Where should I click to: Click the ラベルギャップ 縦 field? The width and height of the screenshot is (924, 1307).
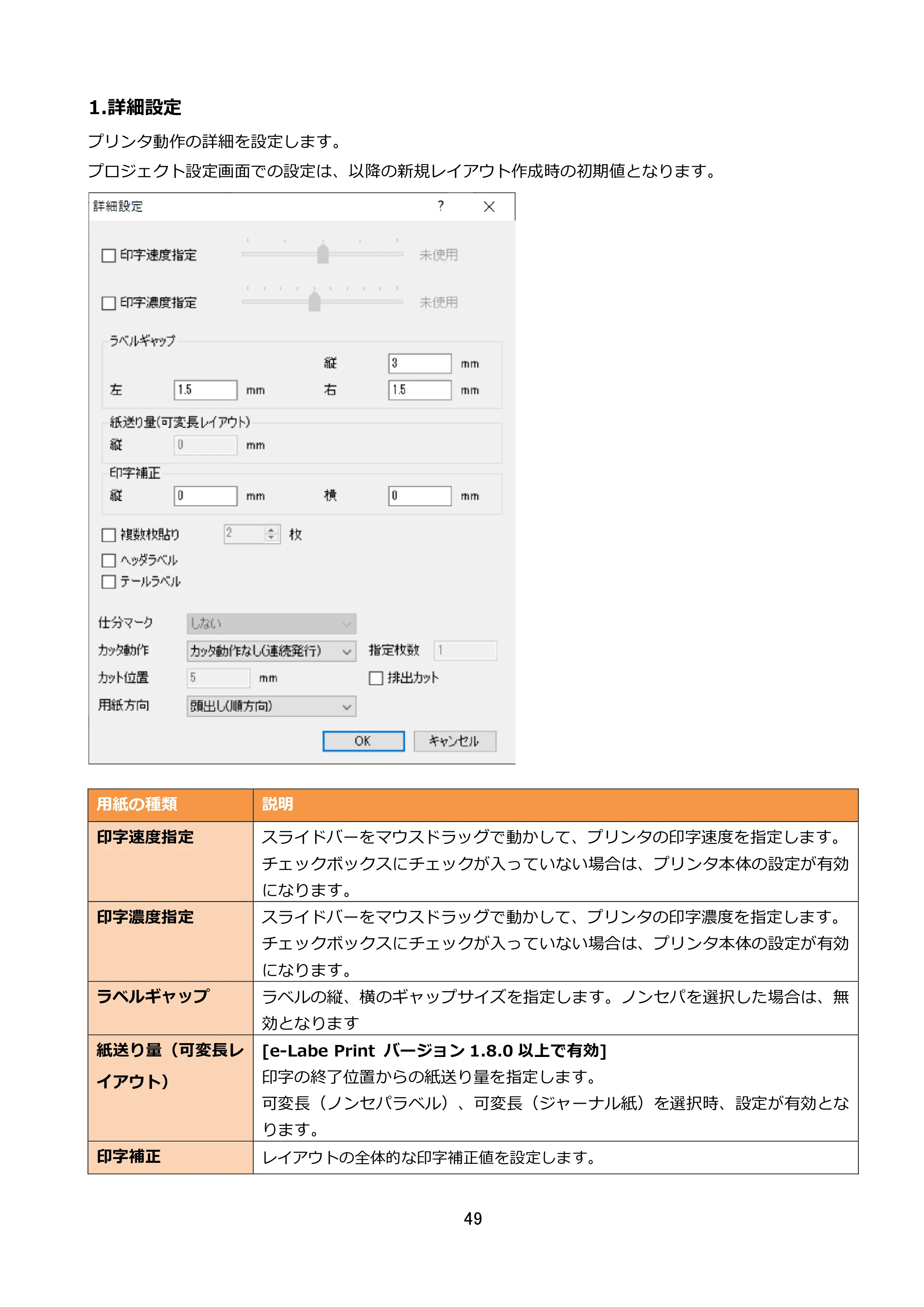[x=420, y=363]
